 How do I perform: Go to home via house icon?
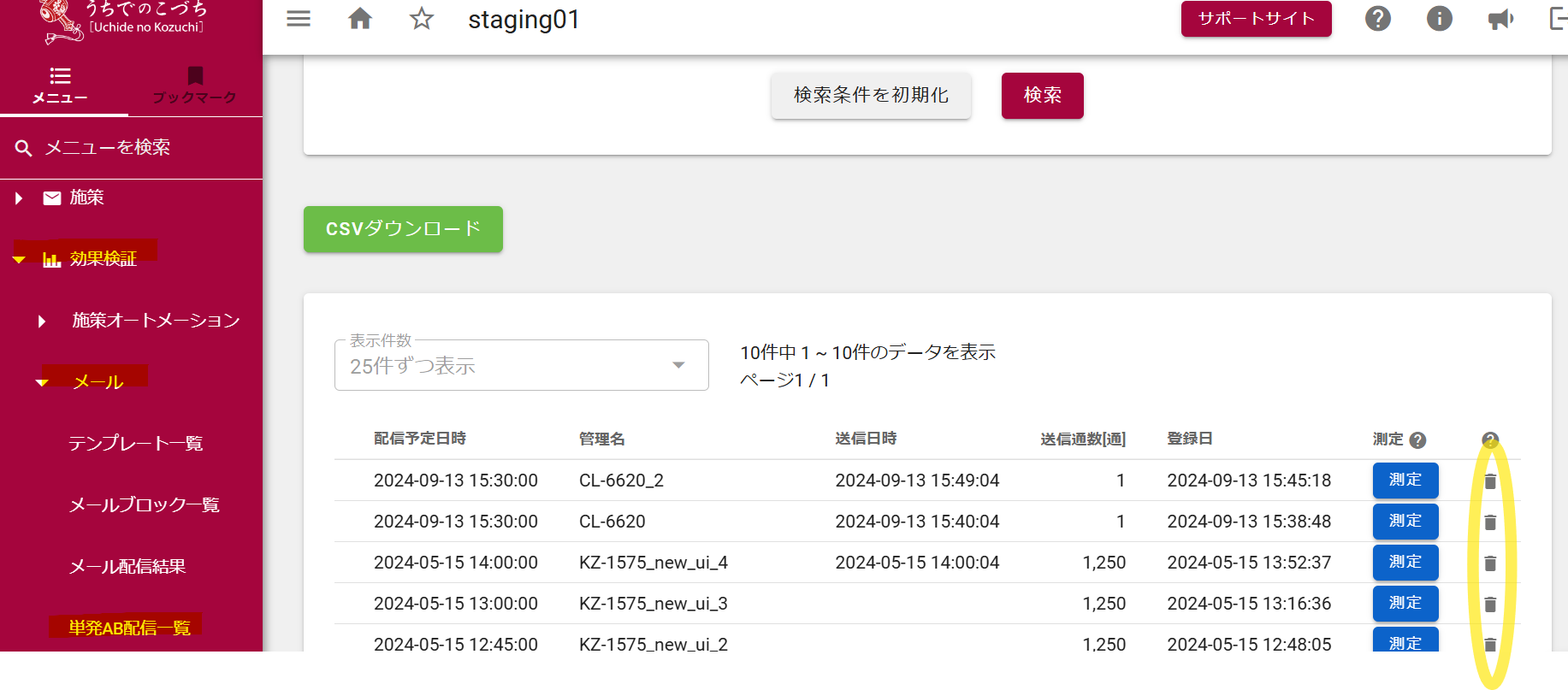click(x=360, y=19)
